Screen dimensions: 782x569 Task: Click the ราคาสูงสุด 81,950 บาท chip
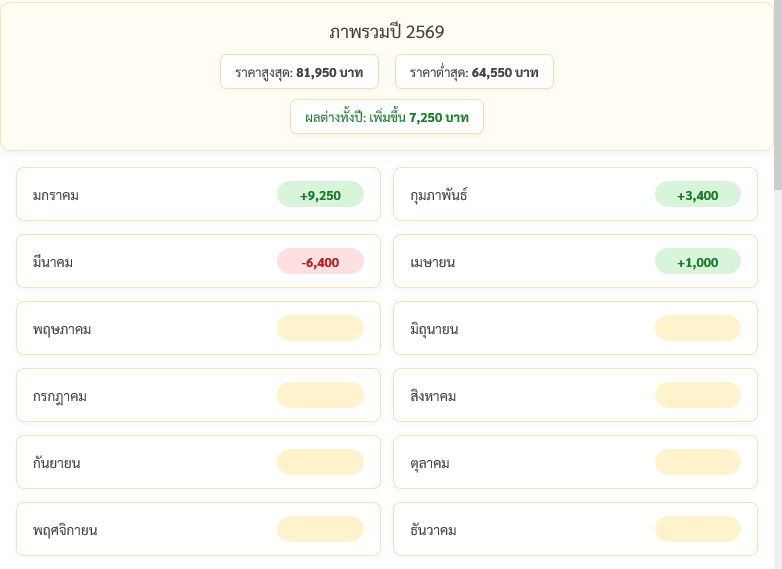[x=299, y=72]
